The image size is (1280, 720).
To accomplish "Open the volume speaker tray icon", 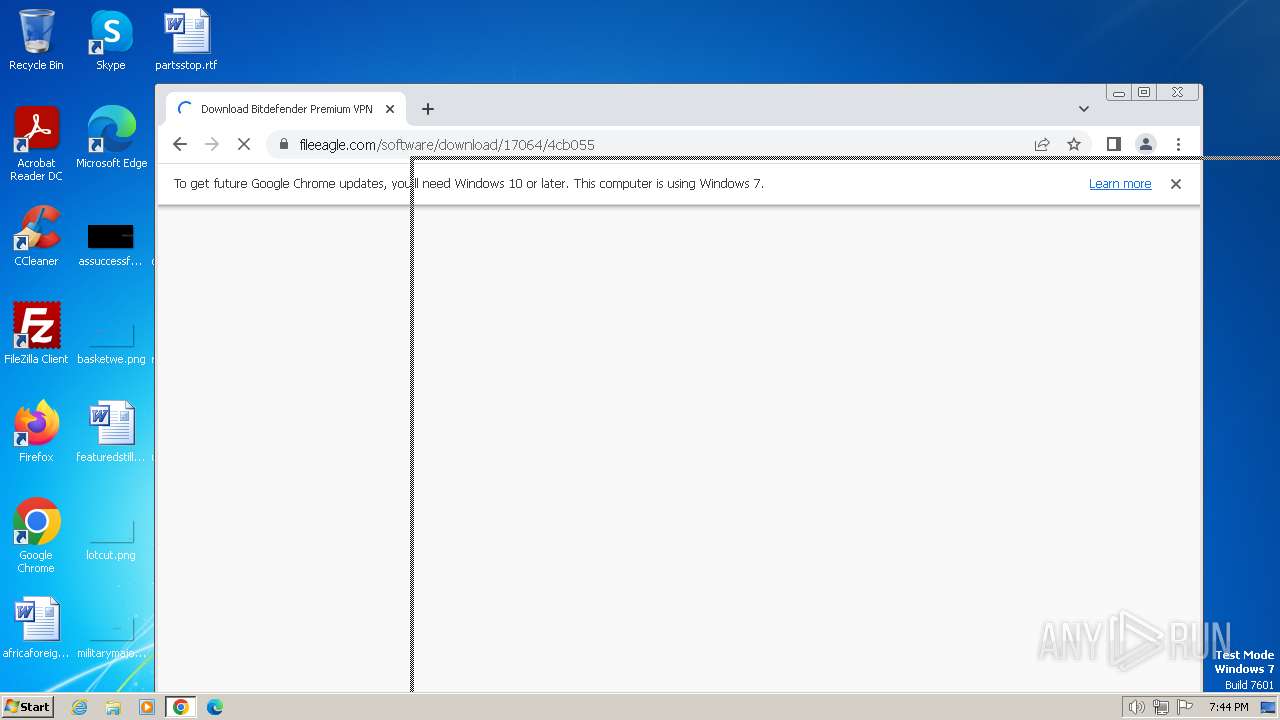I will click(x=1136, y=707).
